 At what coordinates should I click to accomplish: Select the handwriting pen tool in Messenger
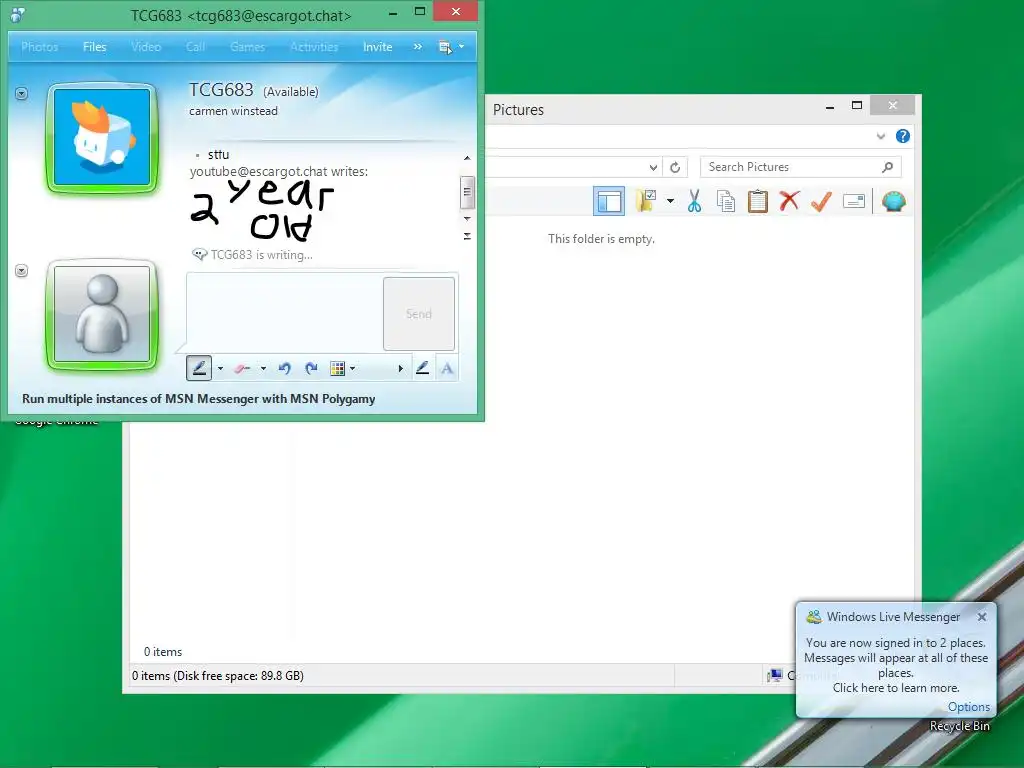tap(199, 368)
